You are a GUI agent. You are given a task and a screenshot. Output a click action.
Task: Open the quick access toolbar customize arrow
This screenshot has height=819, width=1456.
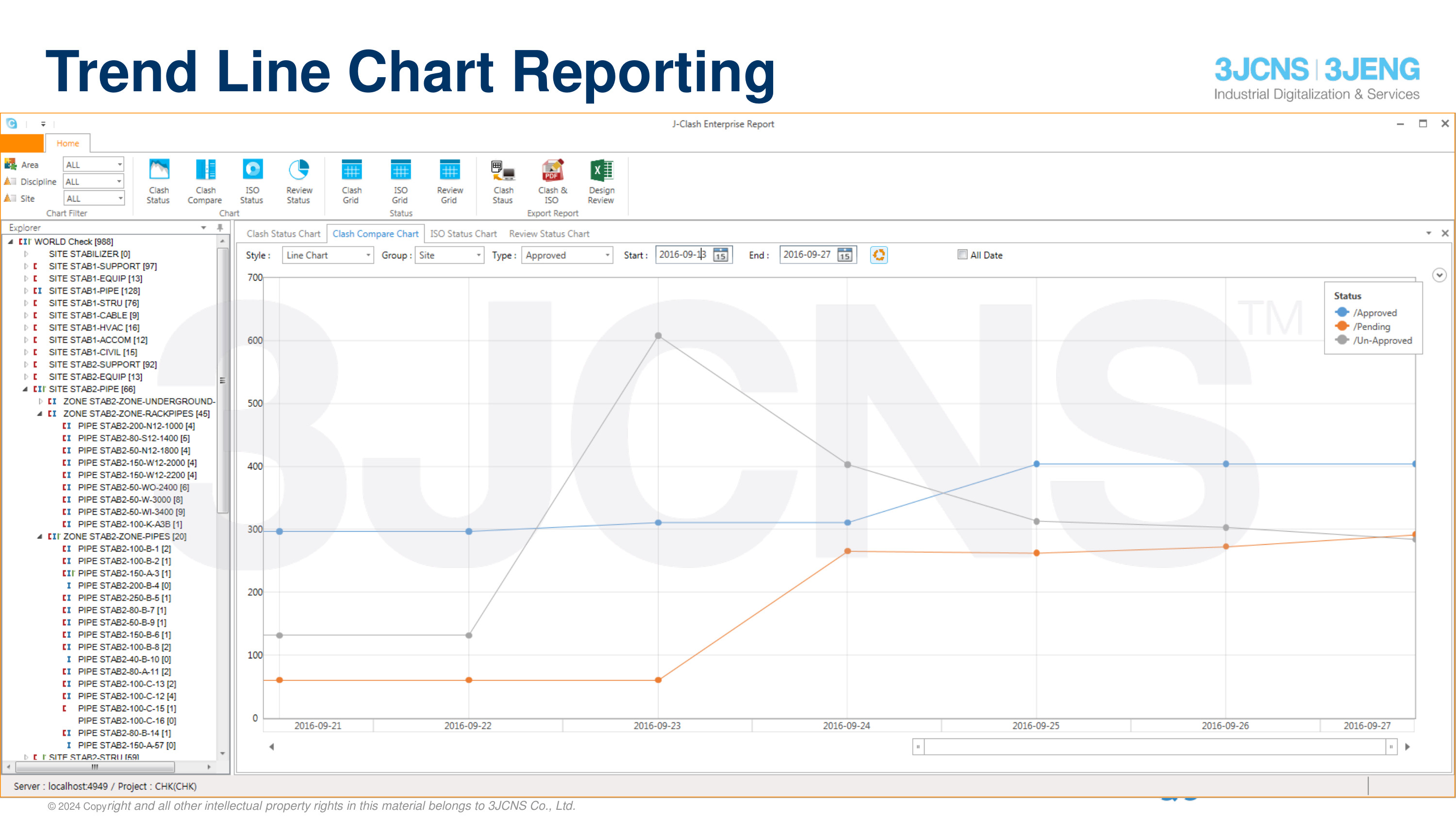coord(43,124)
